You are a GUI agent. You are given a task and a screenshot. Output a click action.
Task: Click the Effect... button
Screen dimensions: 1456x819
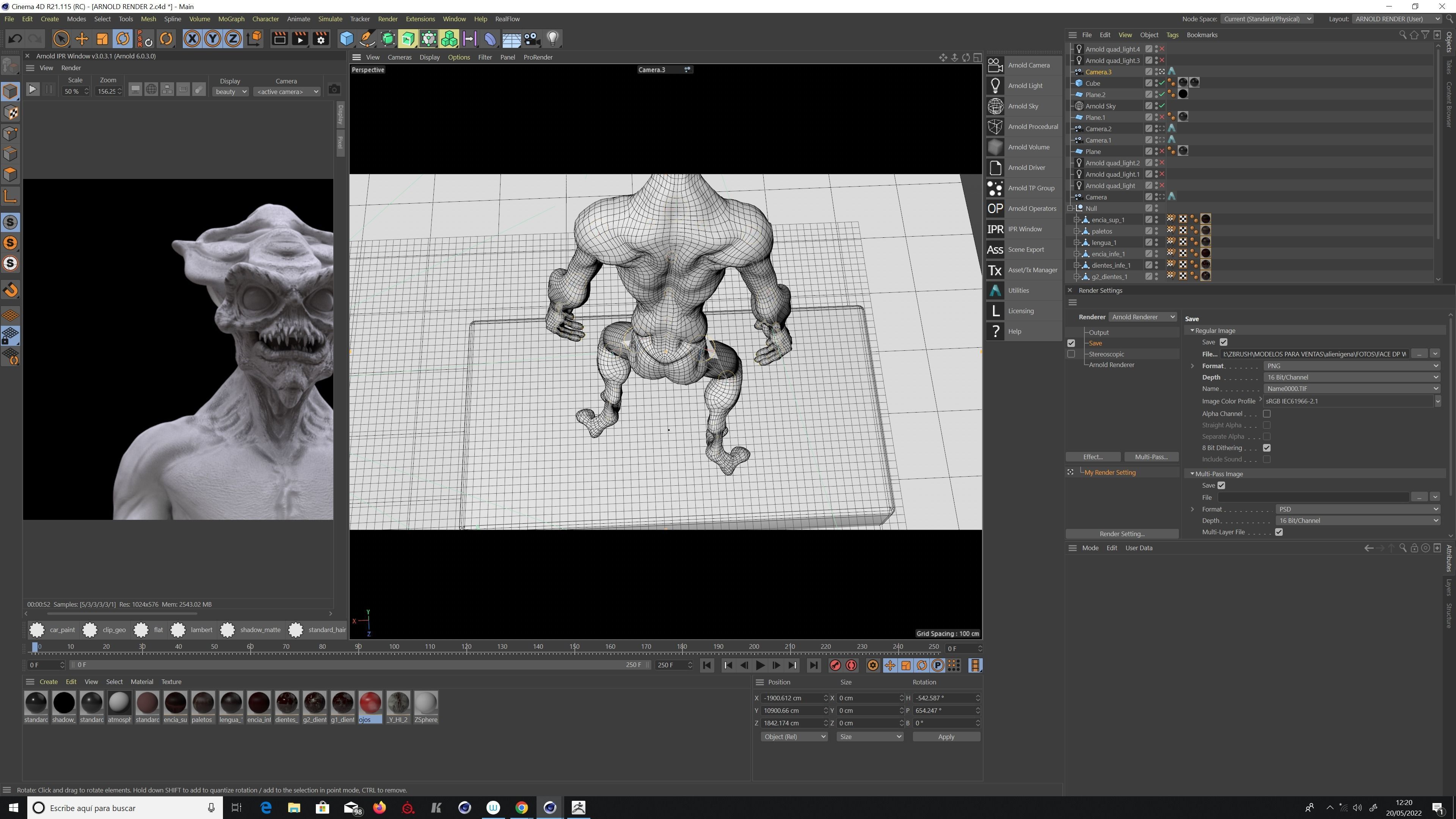pos(1092,457)
